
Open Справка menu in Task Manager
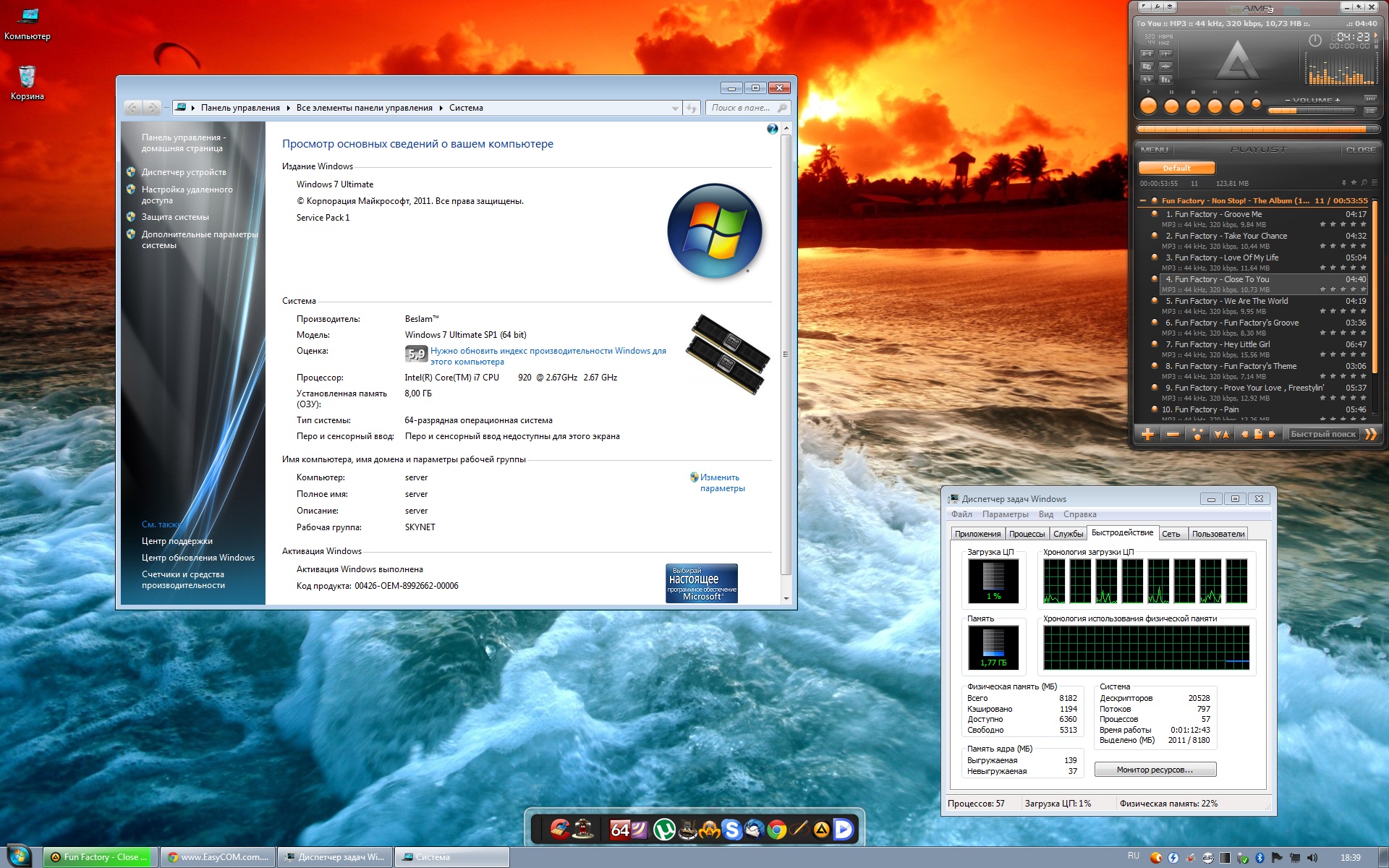click(x=1079, y=514)
